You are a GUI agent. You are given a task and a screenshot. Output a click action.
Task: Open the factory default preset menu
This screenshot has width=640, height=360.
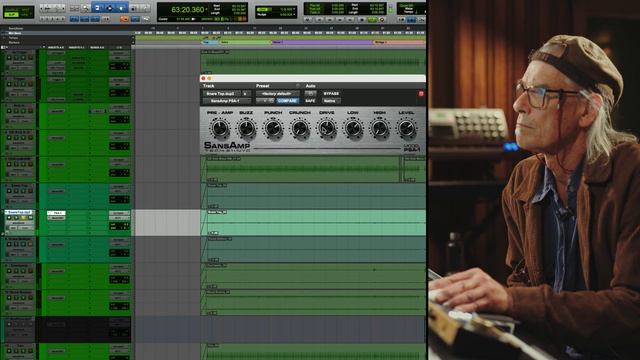(x=277, y=93)
